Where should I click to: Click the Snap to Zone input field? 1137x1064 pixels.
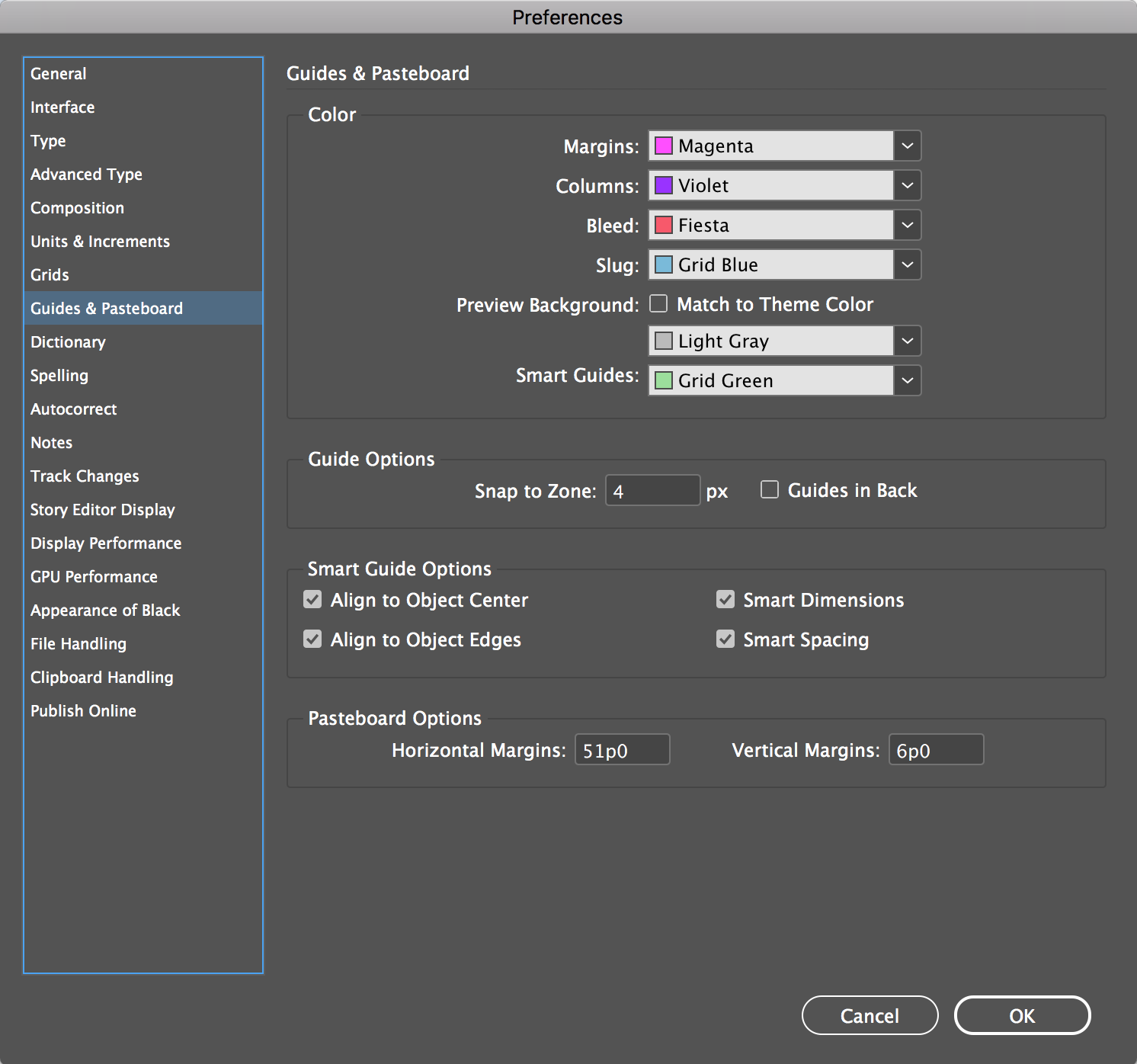tap(652, 490)
